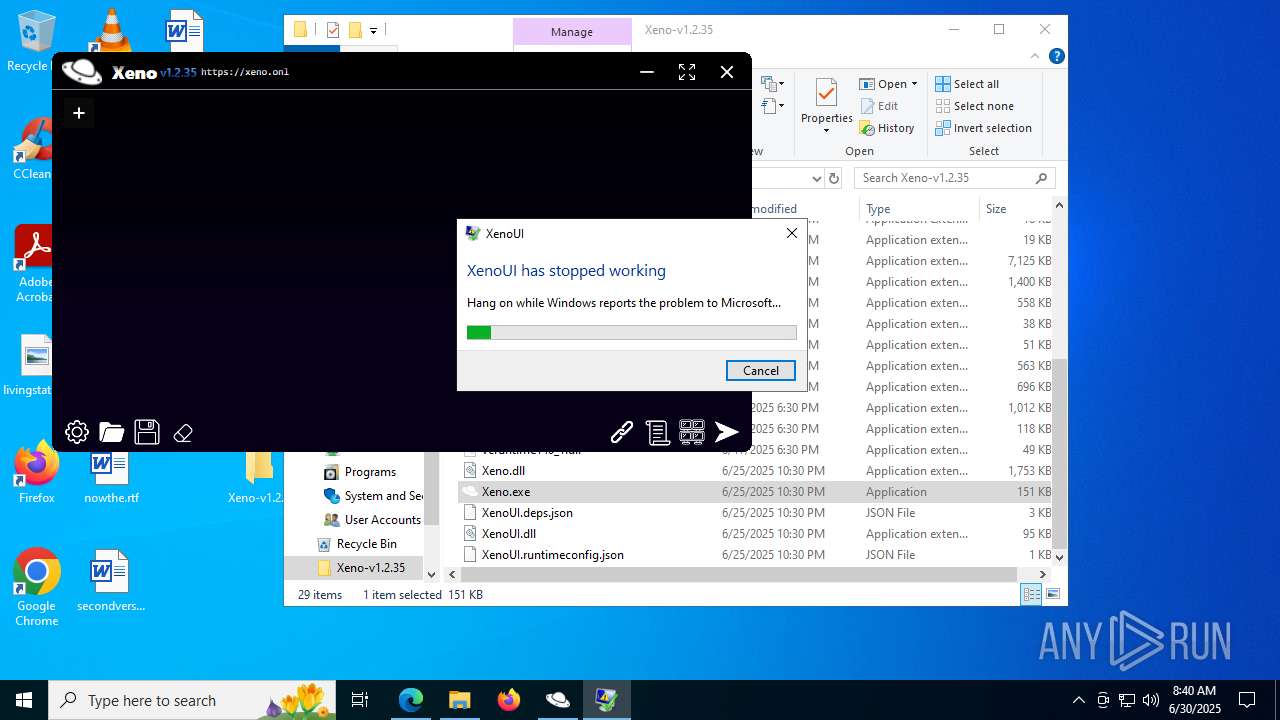Open the notification center
1280x720 pixels.
click(1247, 700)
